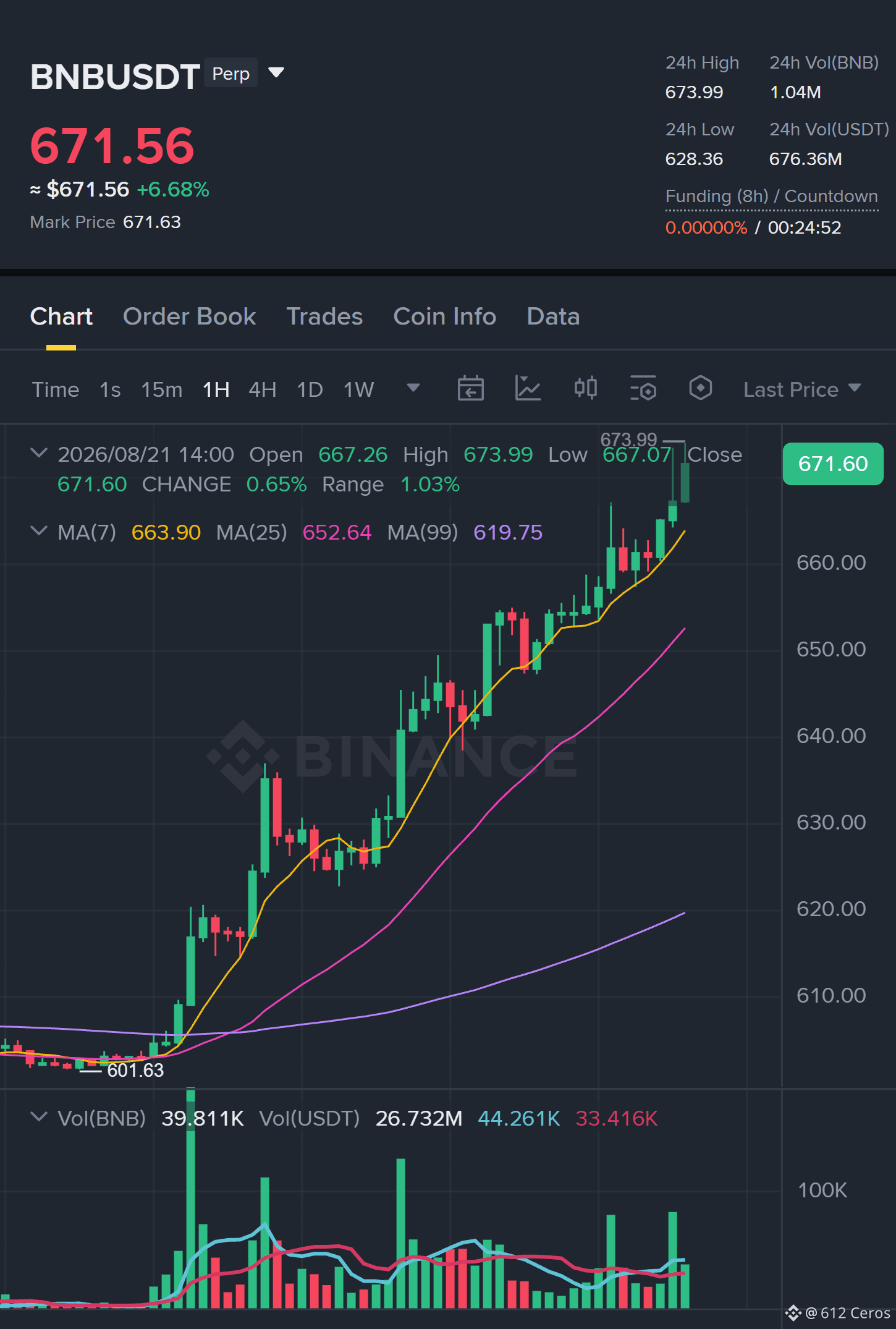This screenshot has width=896, height=1329.
Task: Click the 24h Low value 628.36
Action: 694,159
